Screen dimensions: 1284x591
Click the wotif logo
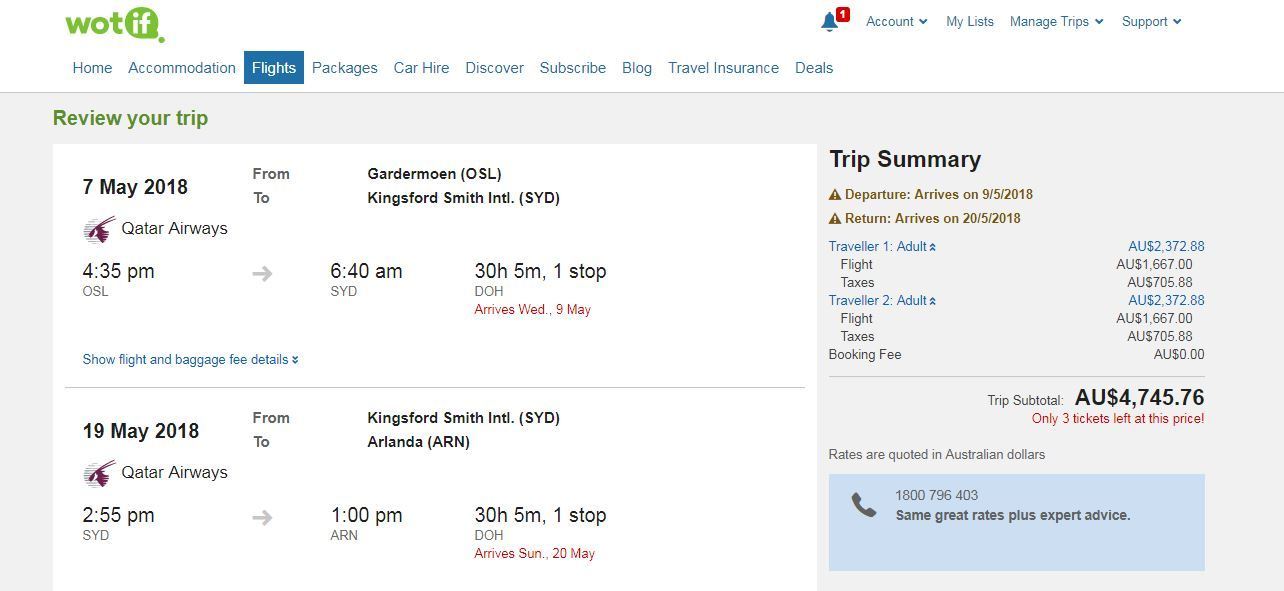[x=114, y=24]
